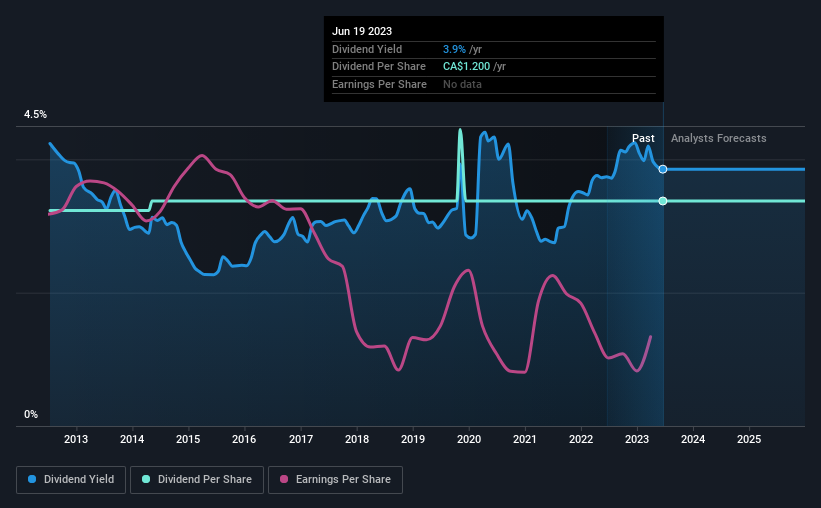Toggle the Dividend Yield legend button
The width and height of the screenshot is (821, 508).
tap(71, 480)
